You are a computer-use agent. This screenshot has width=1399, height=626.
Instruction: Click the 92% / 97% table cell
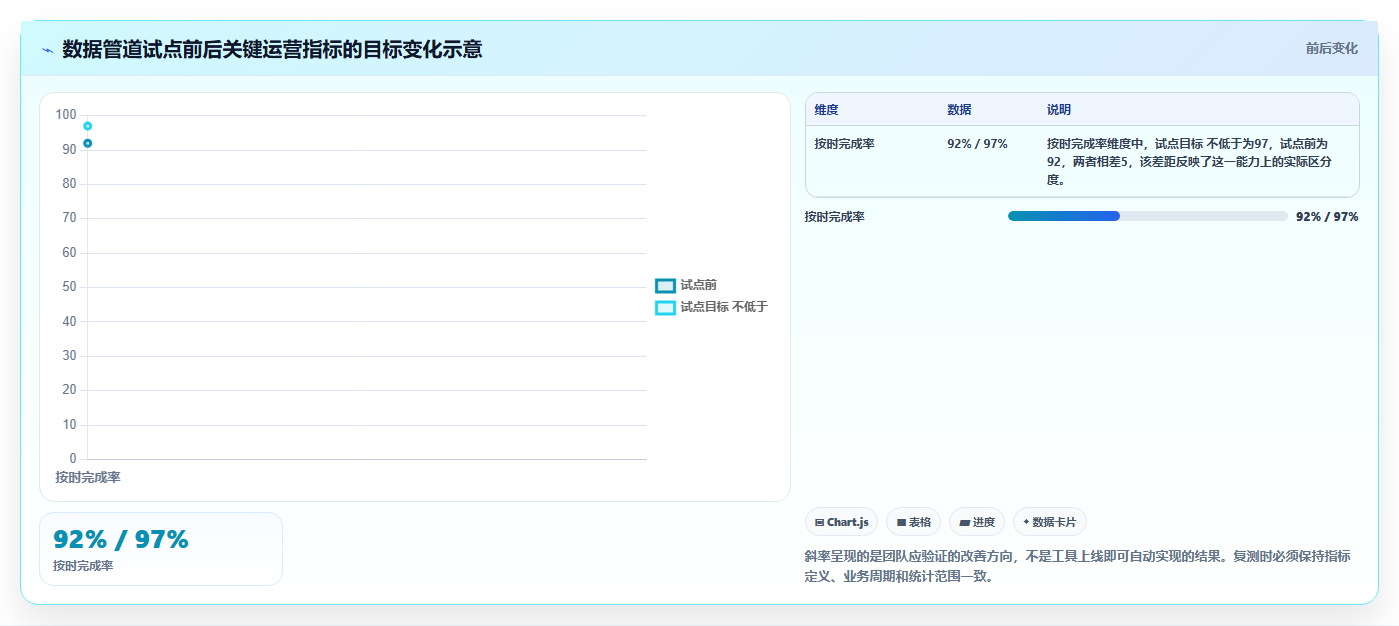977,144
